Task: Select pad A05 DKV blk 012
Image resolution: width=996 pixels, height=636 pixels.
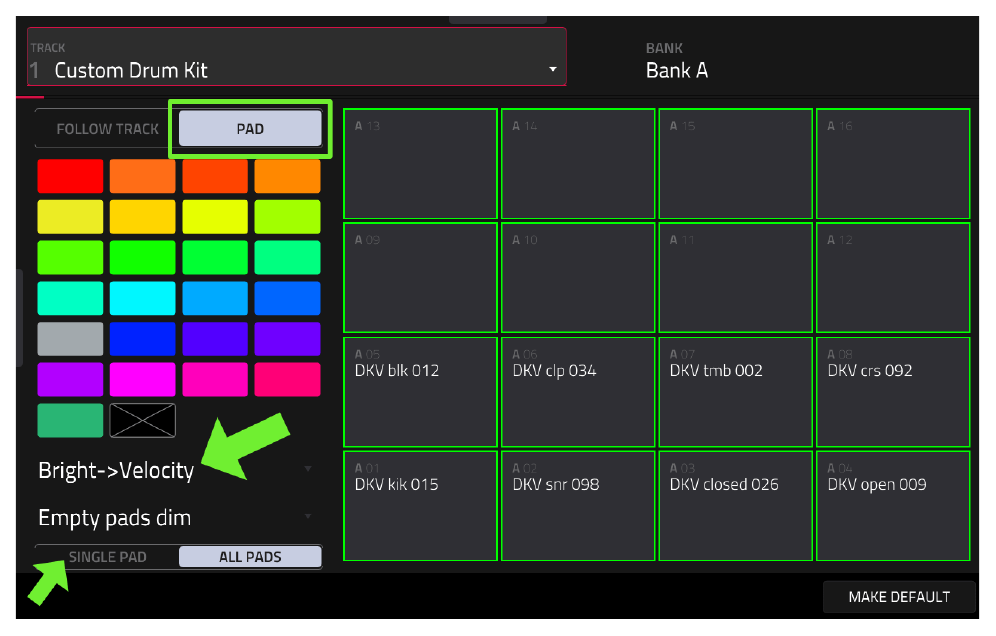Action: coord(421,392)
